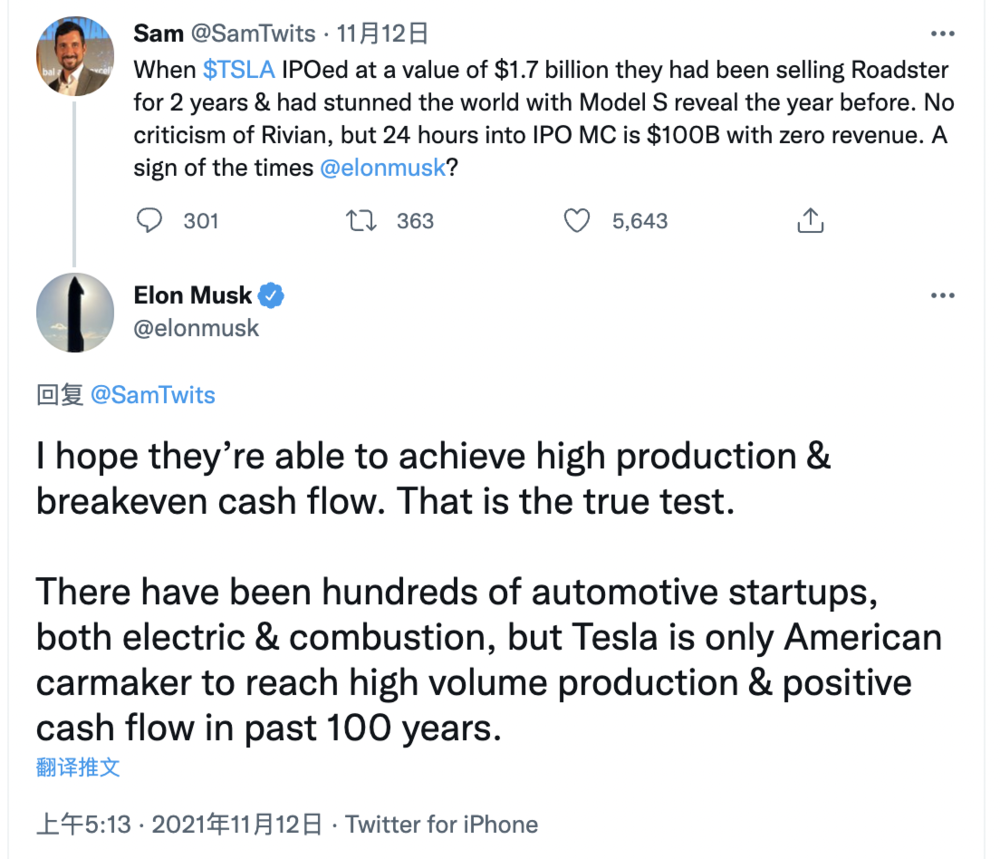Click the @elonmusk handle under the name
The image size is (1000, 859).
196,327
